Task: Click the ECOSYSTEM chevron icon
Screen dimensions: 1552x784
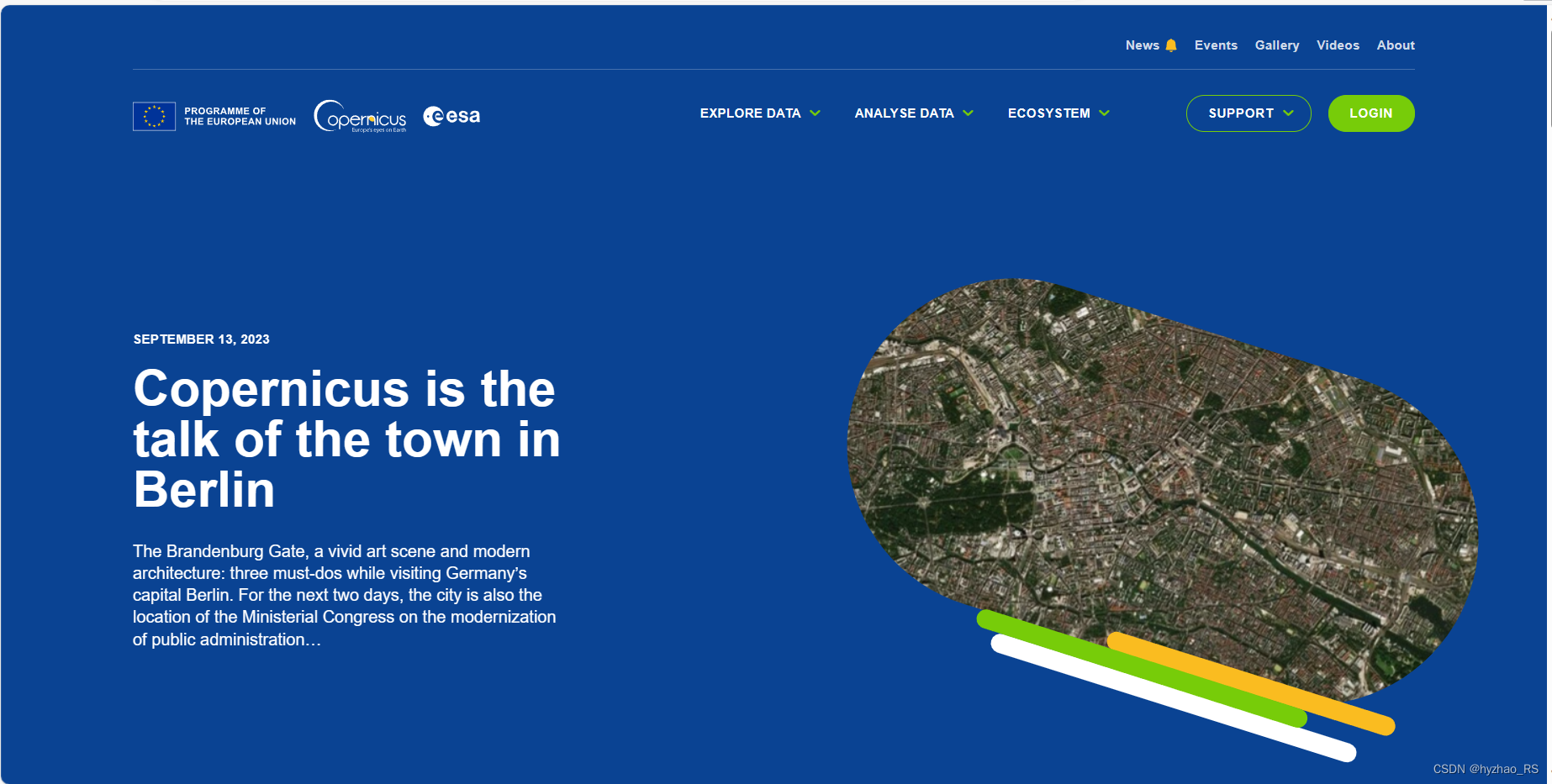Action: pos(1104,113)
